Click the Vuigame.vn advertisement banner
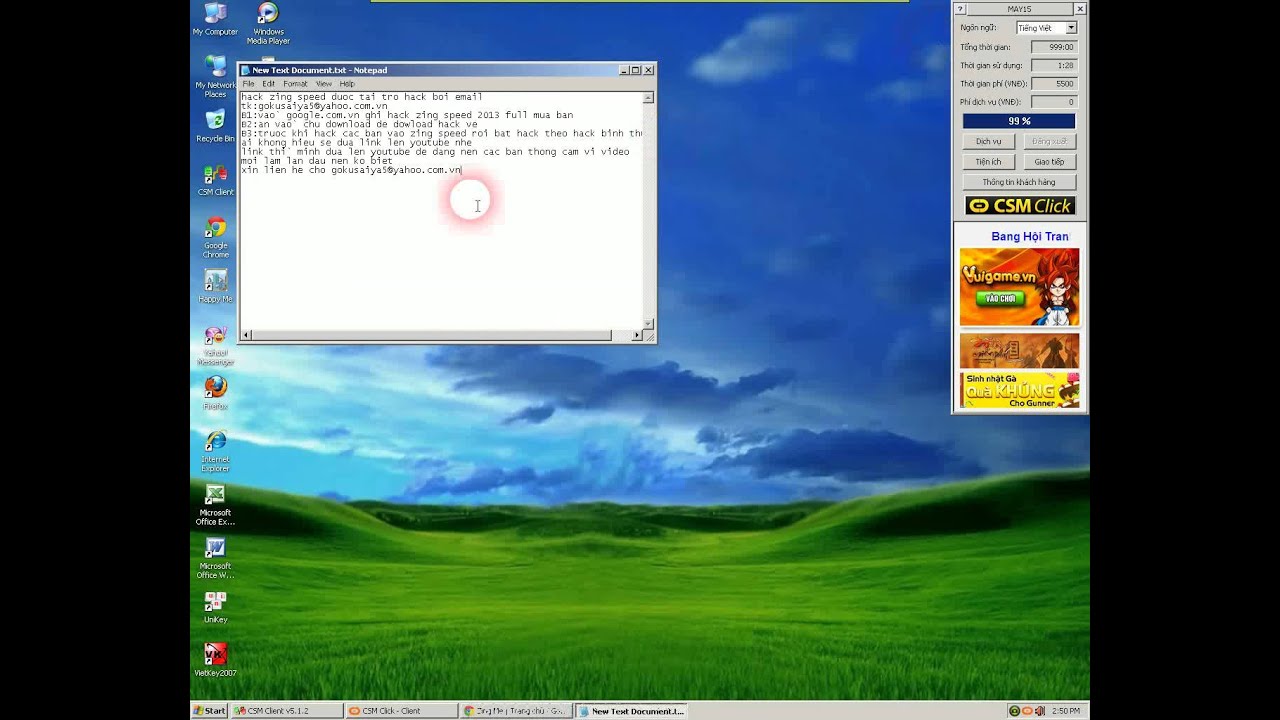 click(x=1019, y=287)
